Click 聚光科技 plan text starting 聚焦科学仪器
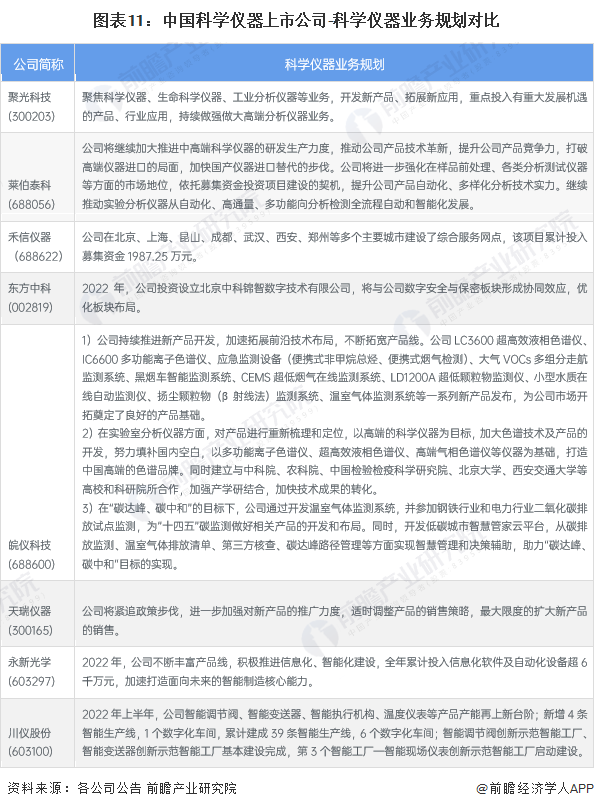The width and height of the screenshot is (594, 809). (x=334, y=107)
